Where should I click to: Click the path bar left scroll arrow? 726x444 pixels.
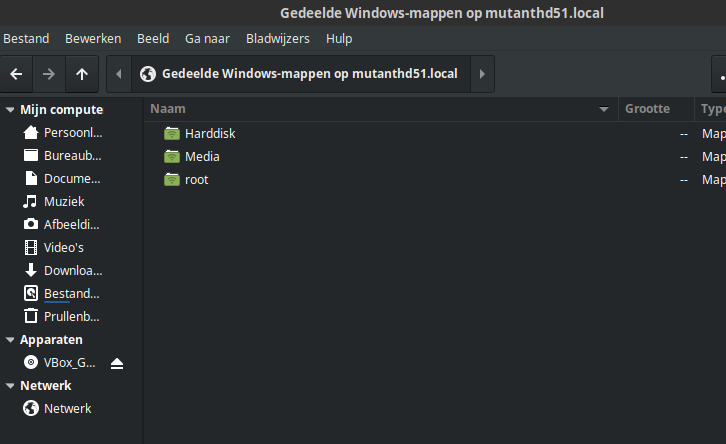coord(120,74)
